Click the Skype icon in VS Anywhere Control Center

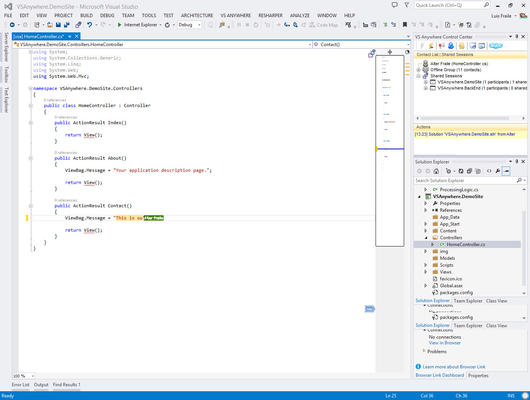[x=496, y=46]
